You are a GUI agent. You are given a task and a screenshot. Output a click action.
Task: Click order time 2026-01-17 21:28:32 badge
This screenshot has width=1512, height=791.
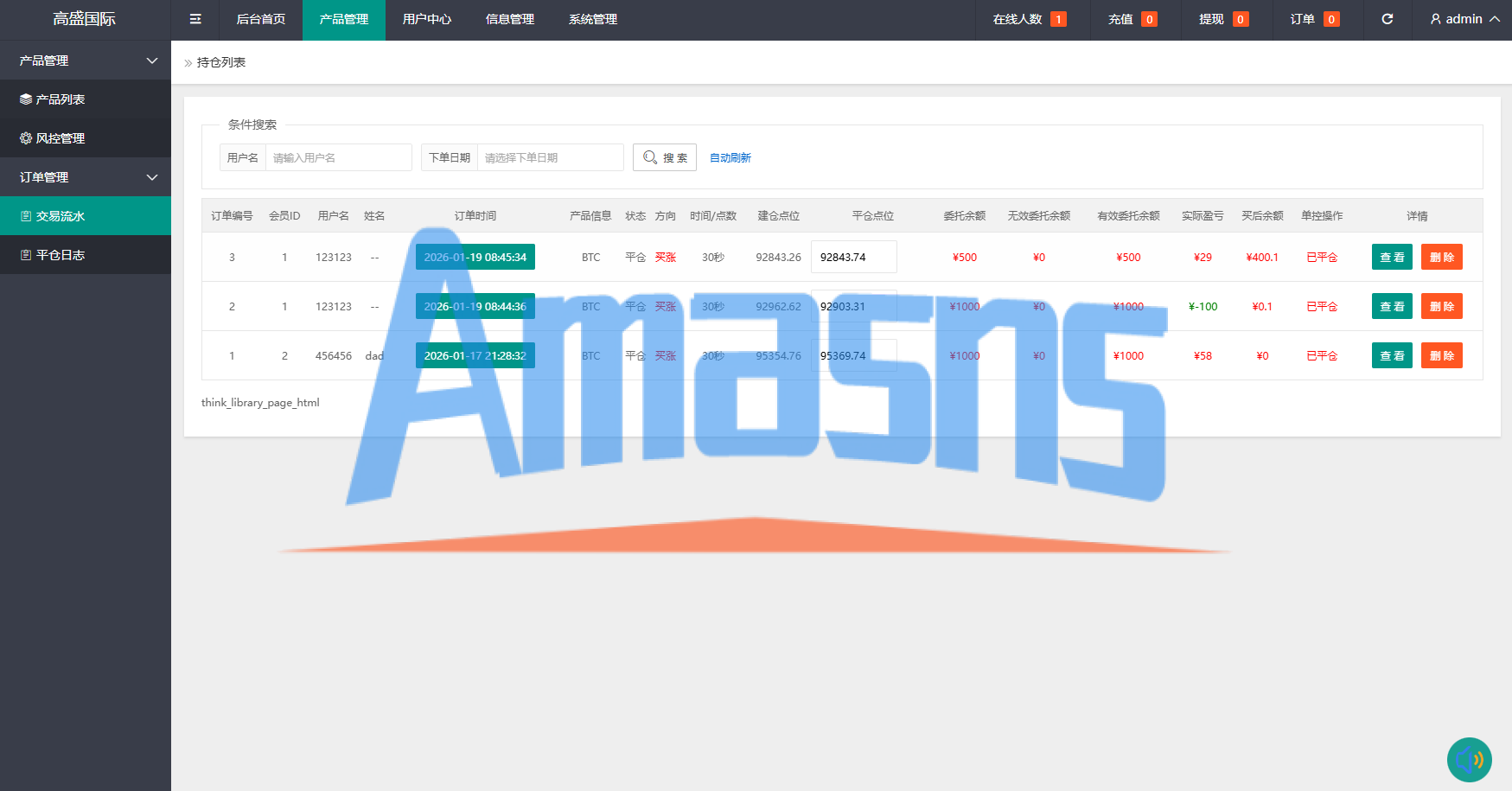click(475, 355)
